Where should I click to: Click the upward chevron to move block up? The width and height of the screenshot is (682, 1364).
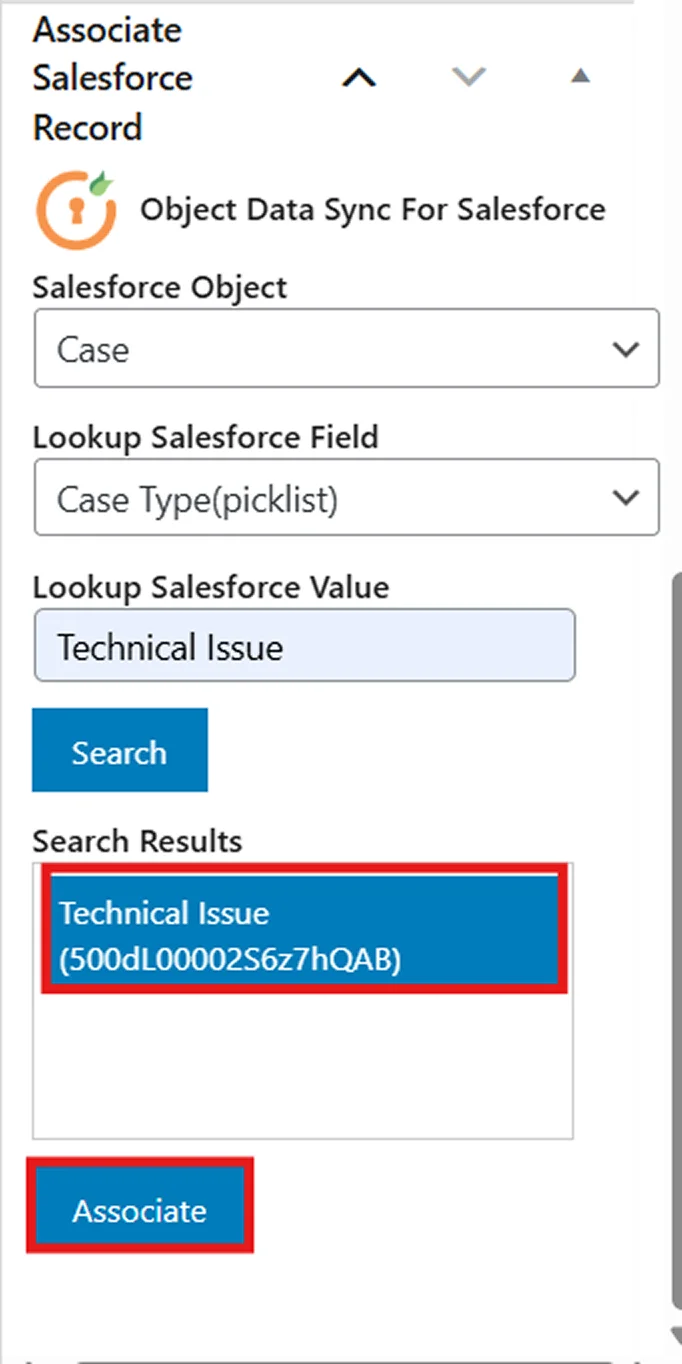point(358,77)
